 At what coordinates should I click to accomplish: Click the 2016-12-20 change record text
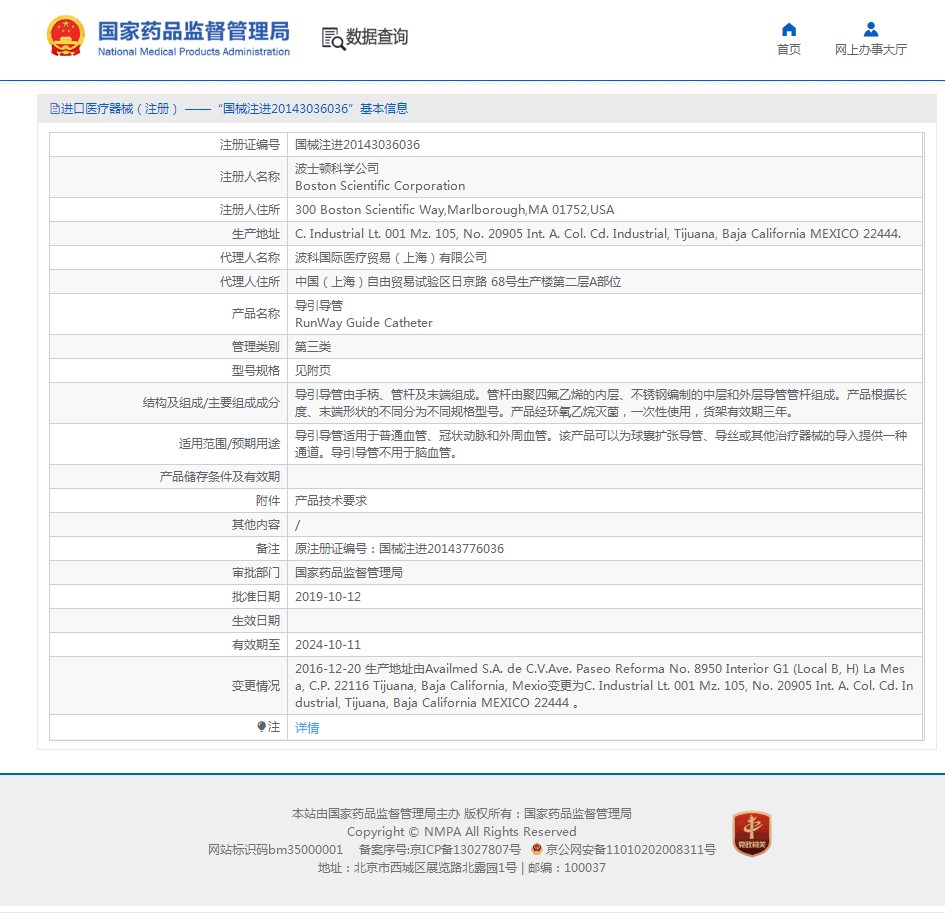pyautogui.click(x=604, y=686)
